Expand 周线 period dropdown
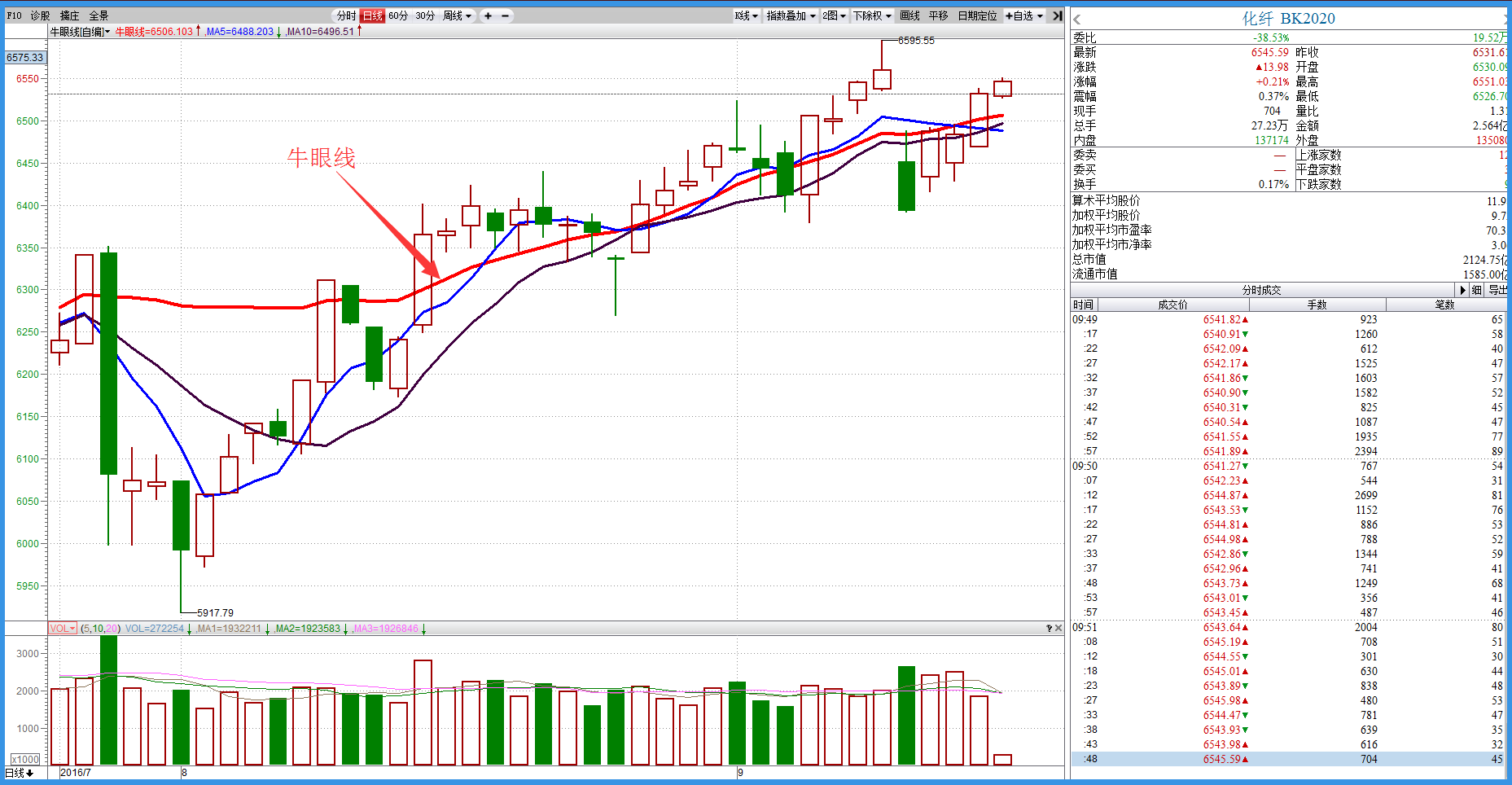This screenshot has width=1512, height=785. (x=458, y=15)
